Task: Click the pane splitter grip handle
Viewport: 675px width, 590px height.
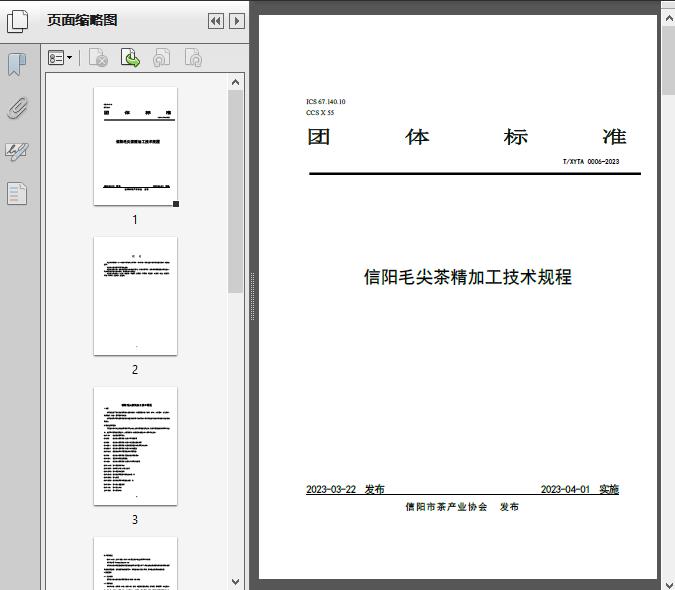Action: (x=253, y=296)
